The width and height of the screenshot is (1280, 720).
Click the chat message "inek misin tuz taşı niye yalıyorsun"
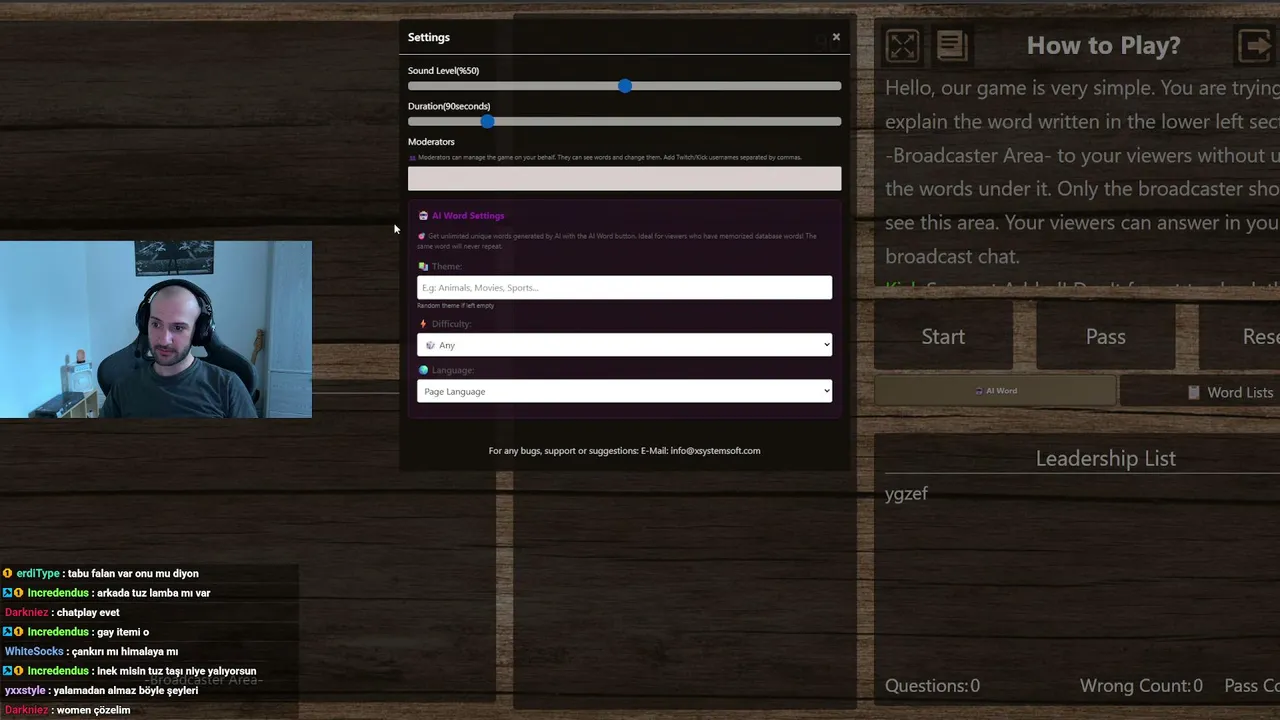176,671
